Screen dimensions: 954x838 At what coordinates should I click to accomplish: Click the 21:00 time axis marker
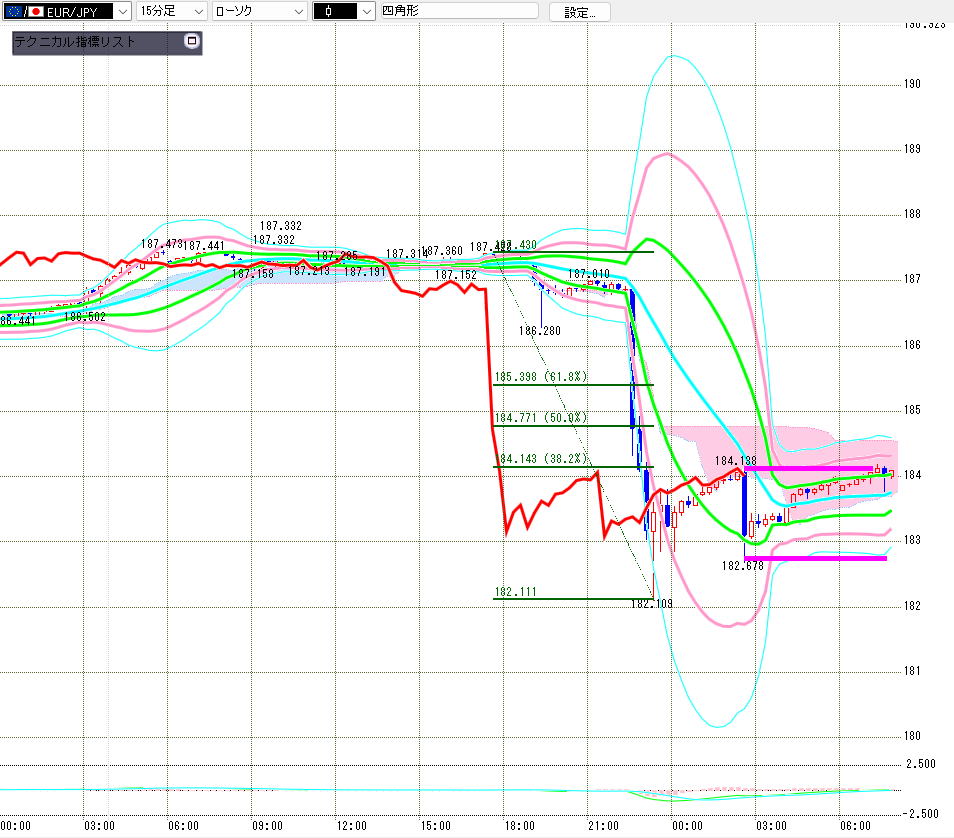click(x=603, y=826)
